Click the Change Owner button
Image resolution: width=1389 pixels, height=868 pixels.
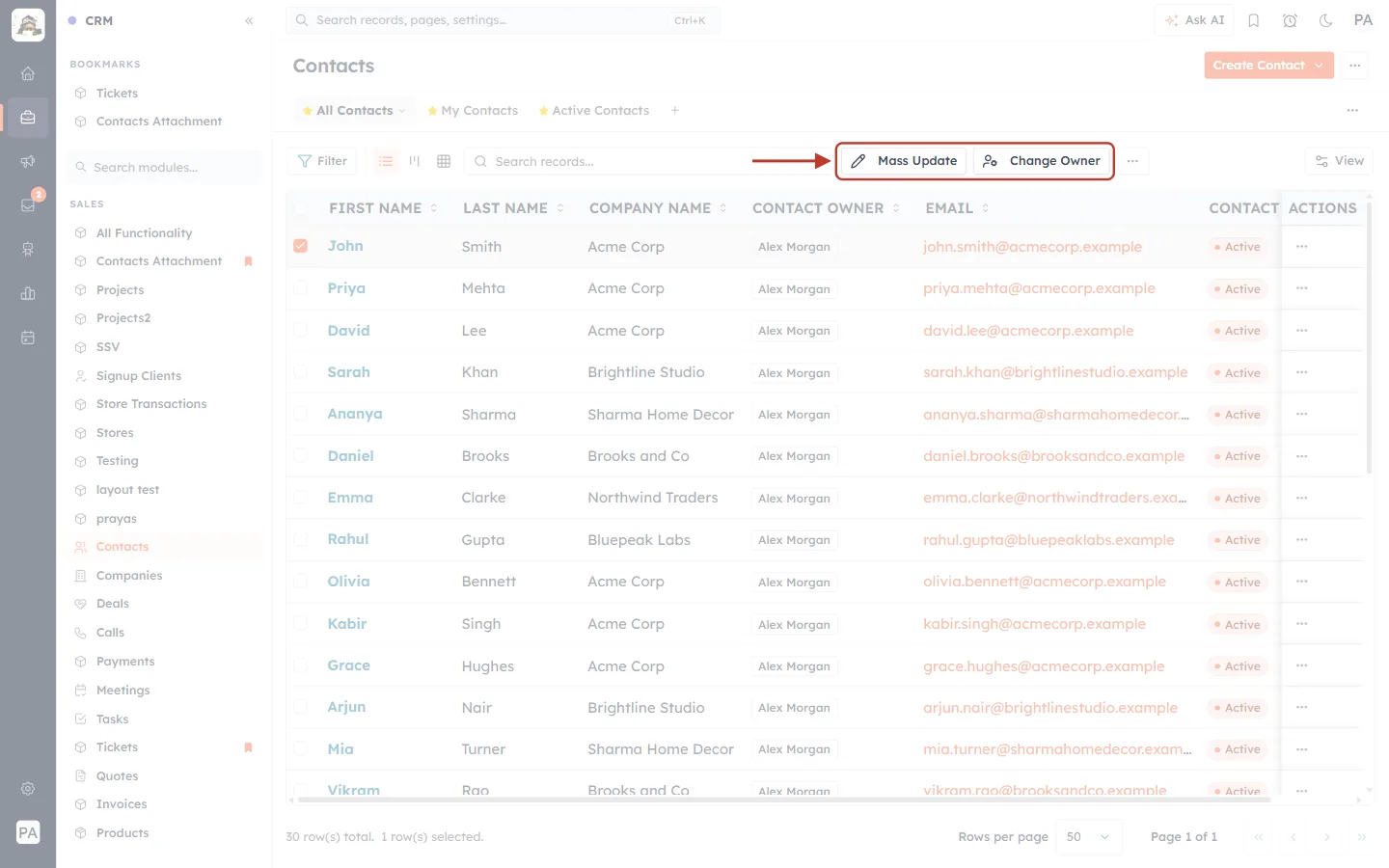1042,161
